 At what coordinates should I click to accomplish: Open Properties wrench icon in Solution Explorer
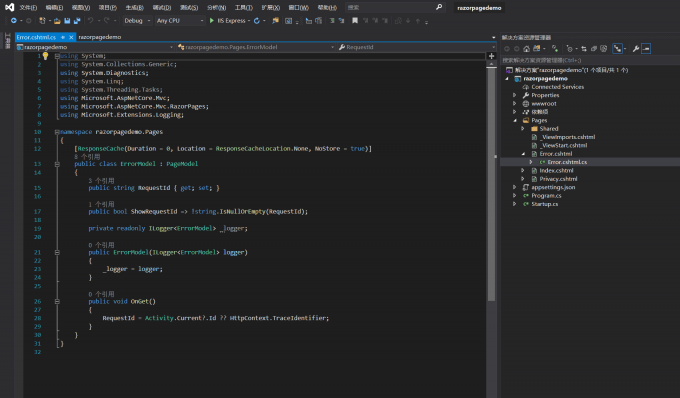(636, 49)
